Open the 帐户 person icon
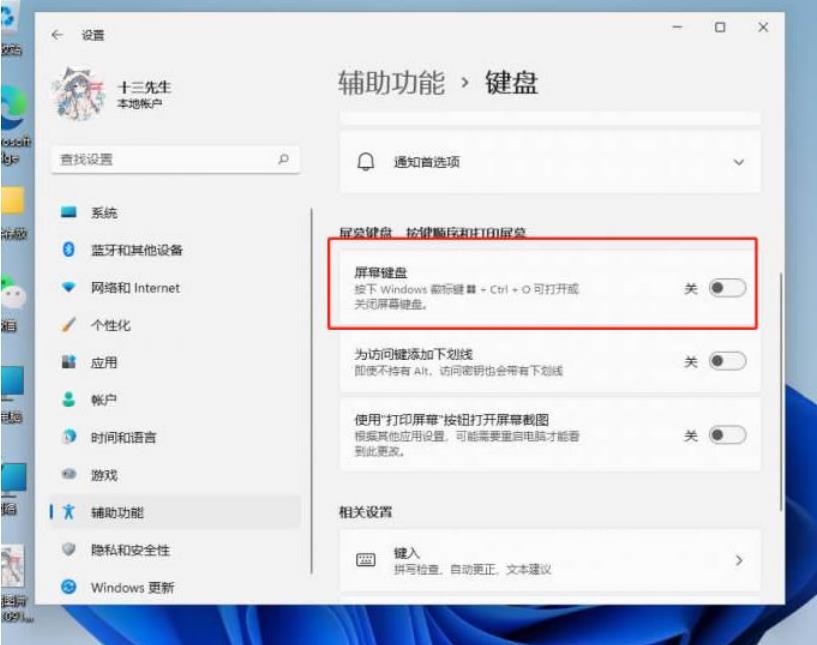Viewport: 817px width, 645px height. click(x=68, y=399)
